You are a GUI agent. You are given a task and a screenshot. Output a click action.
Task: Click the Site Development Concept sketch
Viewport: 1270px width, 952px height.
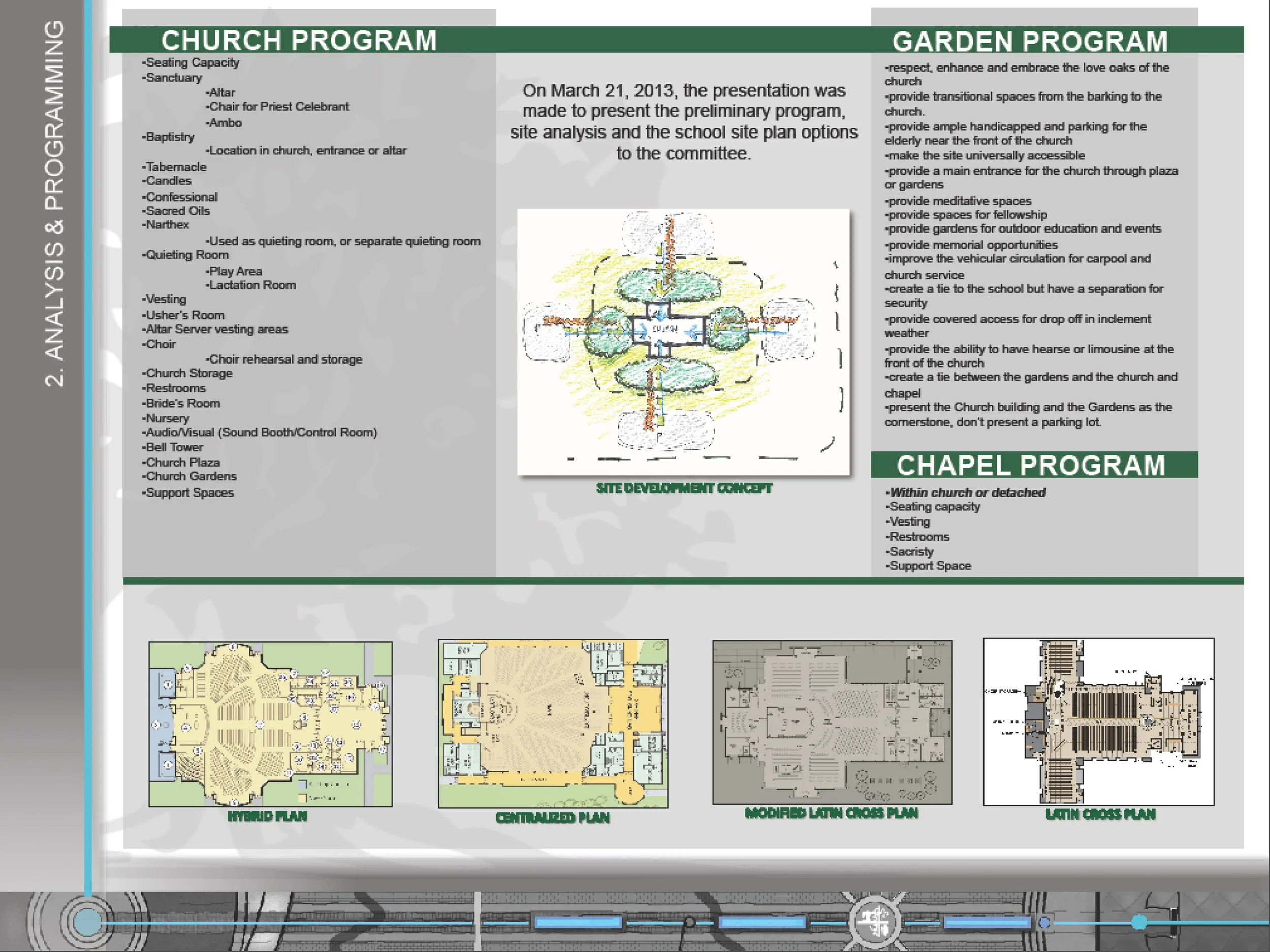[x=683, y=342]
